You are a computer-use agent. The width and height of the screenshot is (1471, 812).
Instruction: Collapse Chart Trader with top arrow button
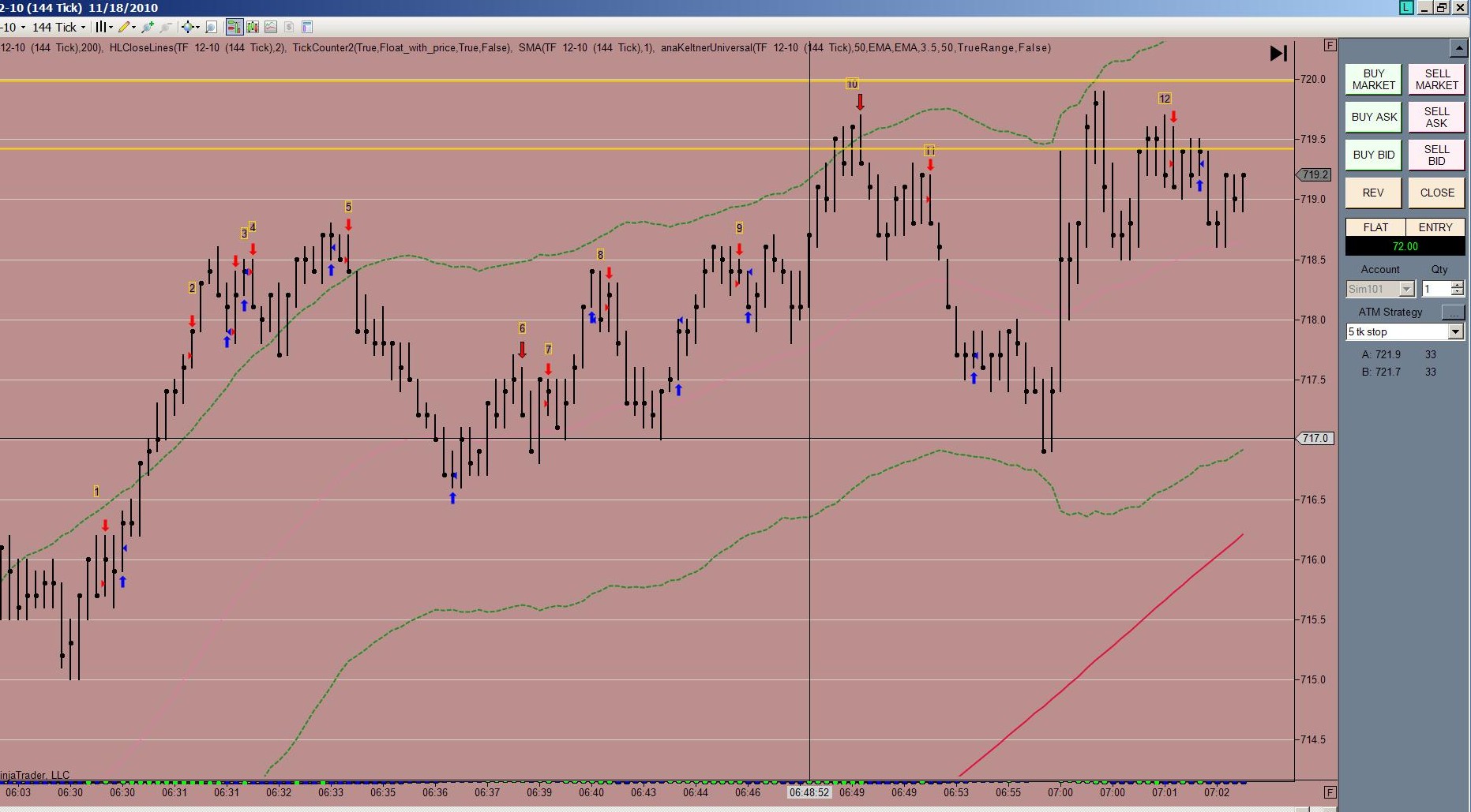click(x=1458, y=48)
